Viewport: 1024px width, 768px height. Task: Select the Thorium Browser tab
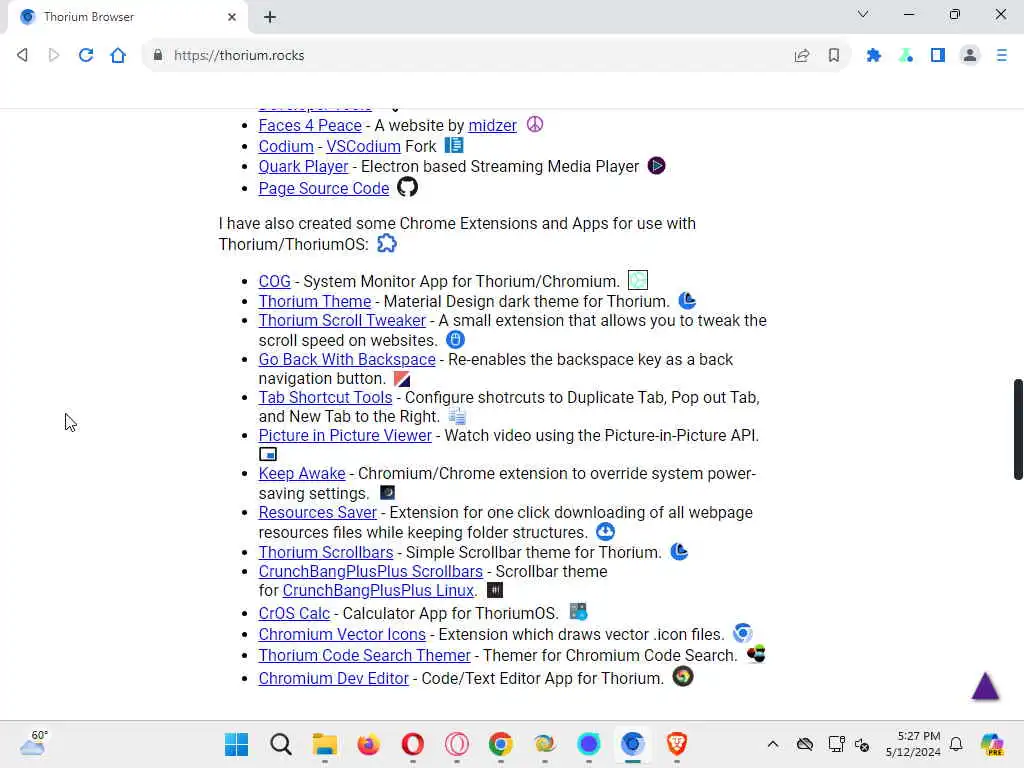click(x=127, y=17)
